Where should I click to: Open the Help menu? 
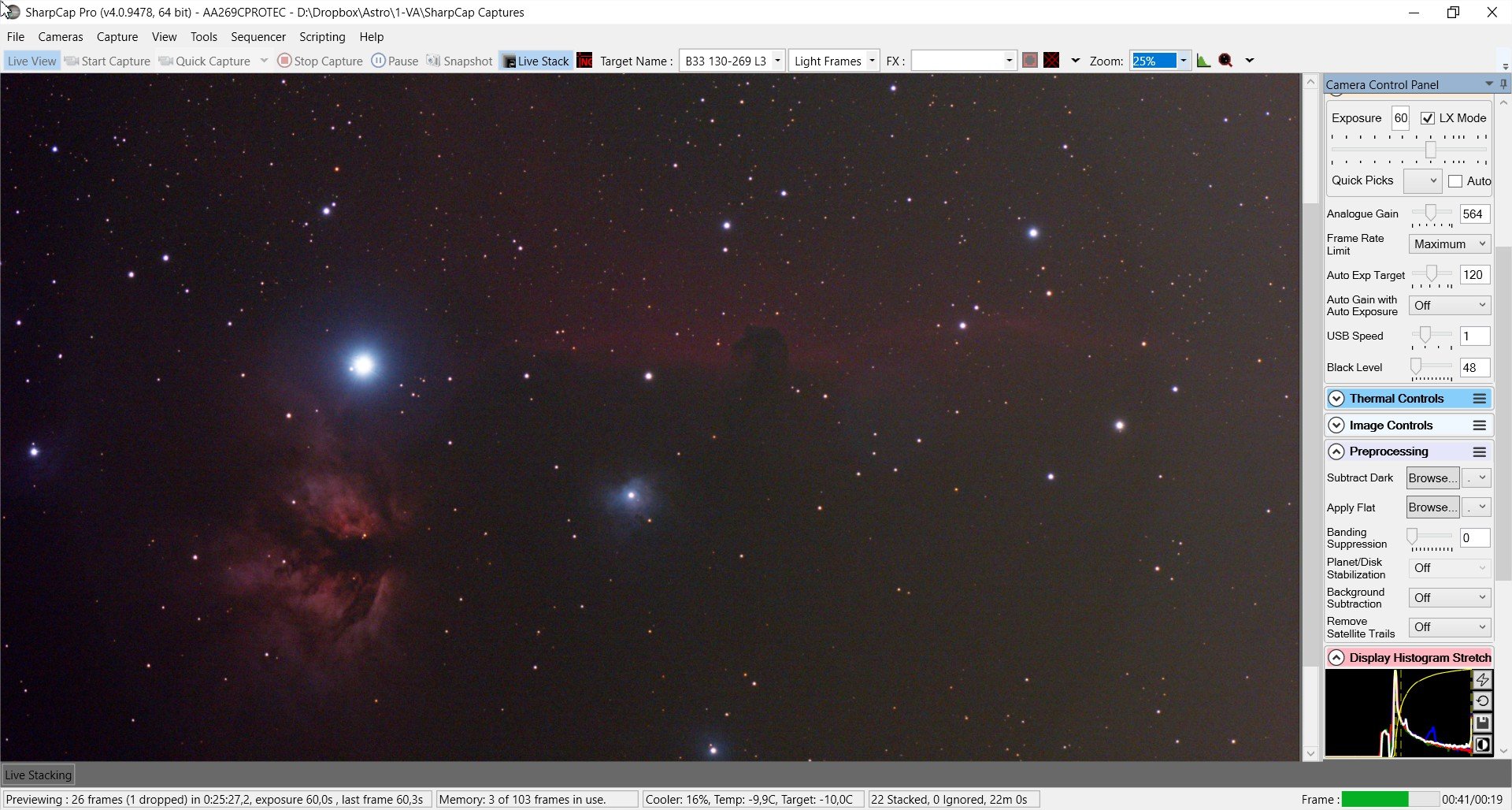372,36
